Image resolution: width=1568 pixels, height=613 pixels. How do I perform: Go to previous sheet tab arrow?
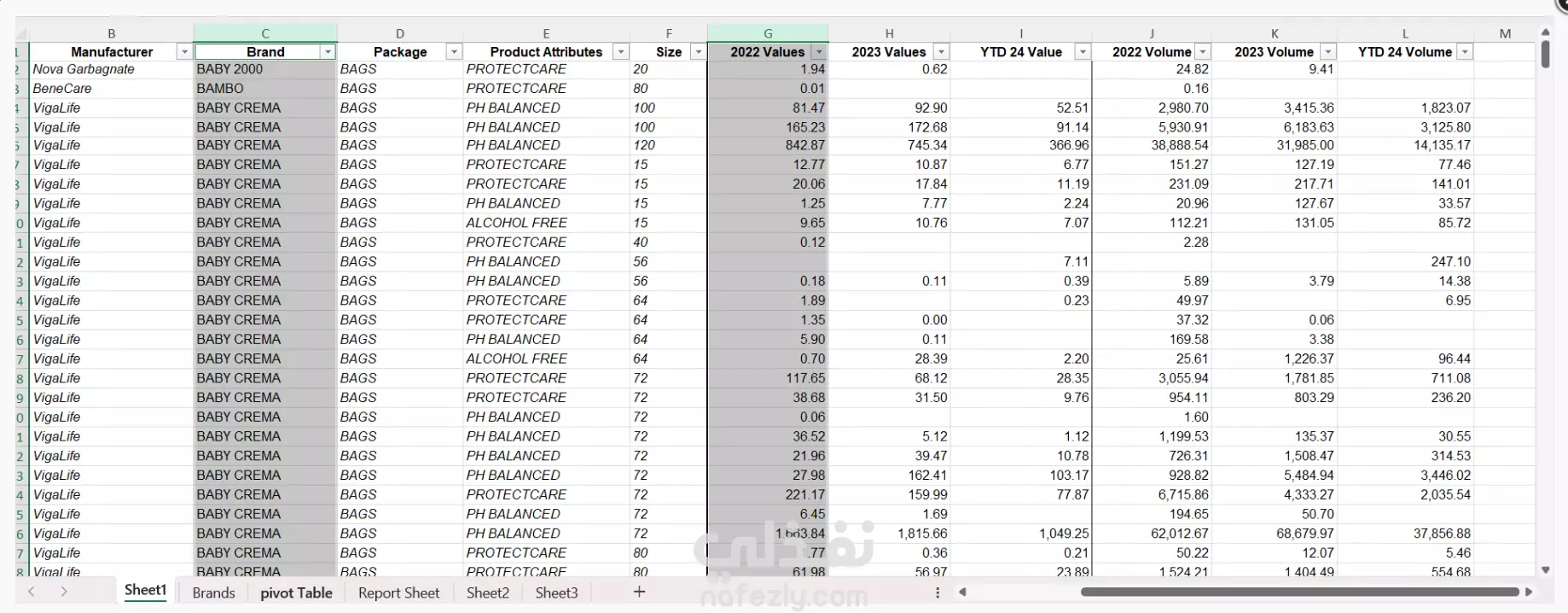click(x=32, y=592)
